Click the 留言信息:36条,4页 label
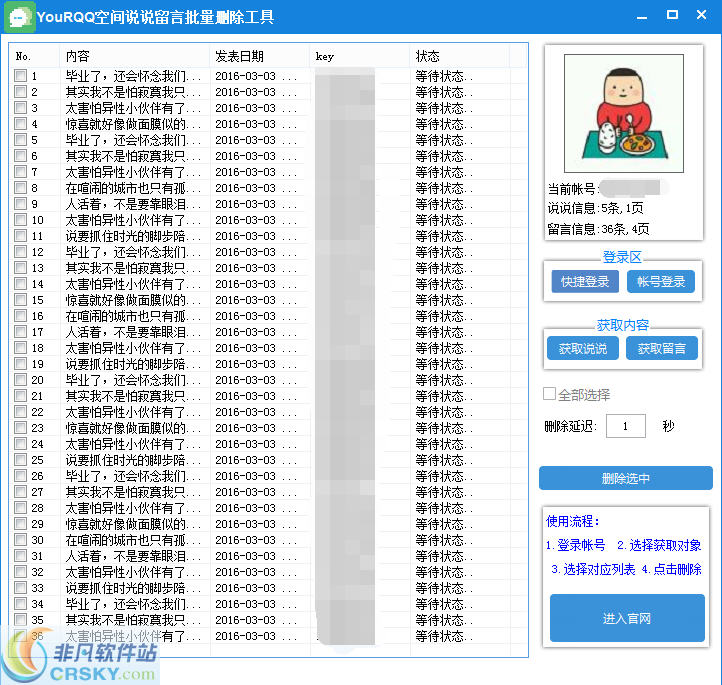The width and height of the screenshot is (722, 685). point(598,229)
